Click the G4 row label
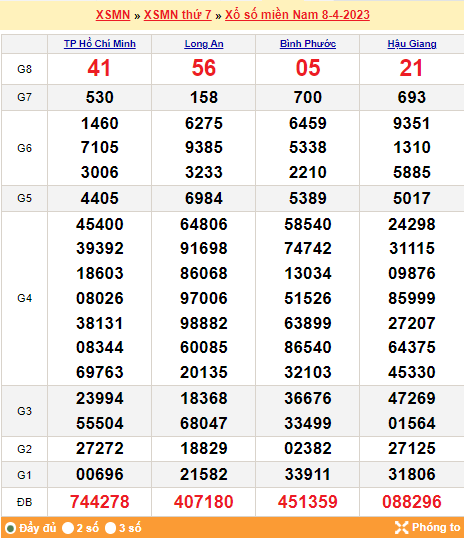The width and height of the screenshot is (464, 540). click(x=24, y=298)
